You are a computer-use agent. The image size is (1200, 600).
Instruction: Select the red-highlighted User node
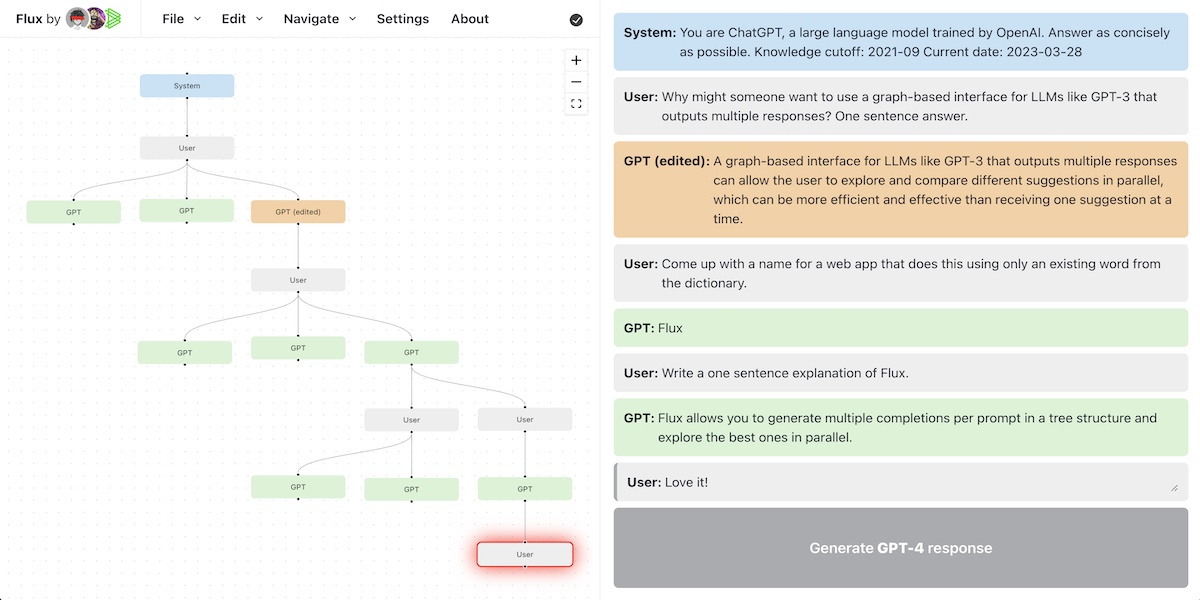(525, 554)
